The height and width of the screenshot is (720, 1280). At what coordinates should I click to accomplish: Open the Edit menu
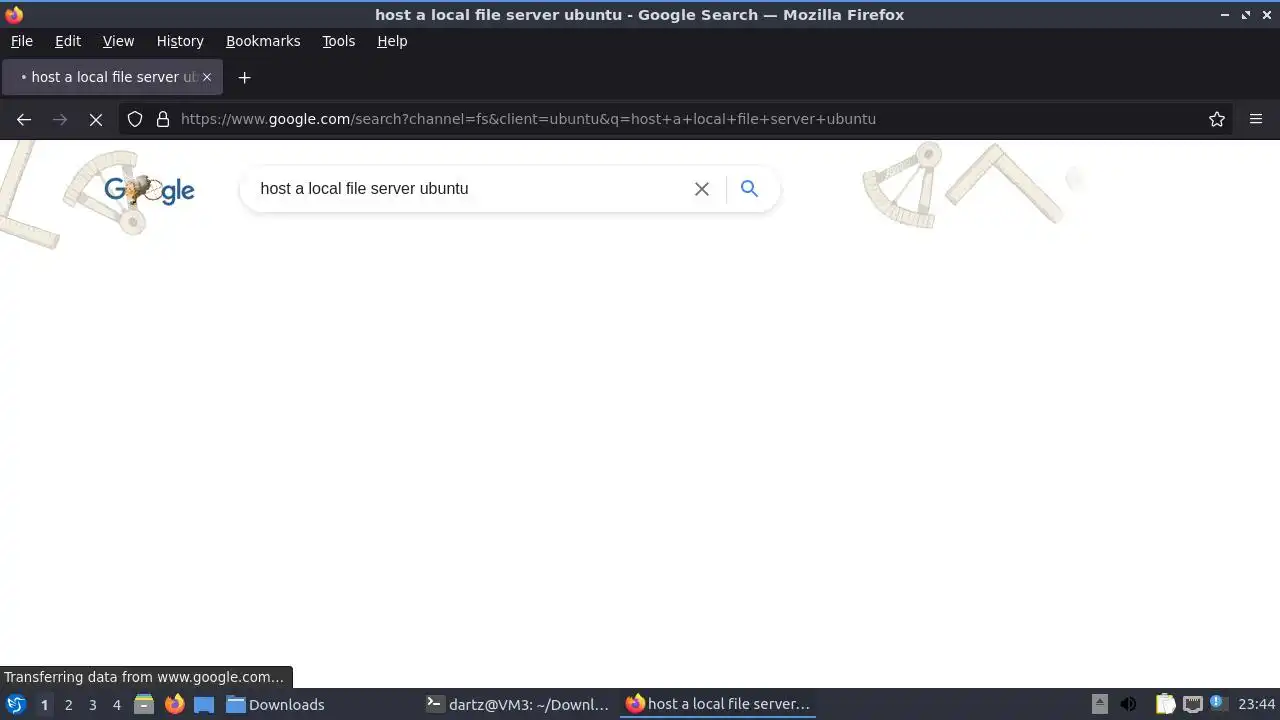point(68,41)
